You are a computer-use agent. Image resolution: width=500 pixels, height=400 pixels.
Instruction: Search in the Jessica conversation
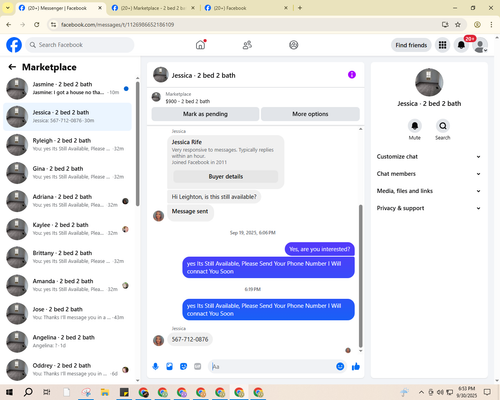click(443, 126)
